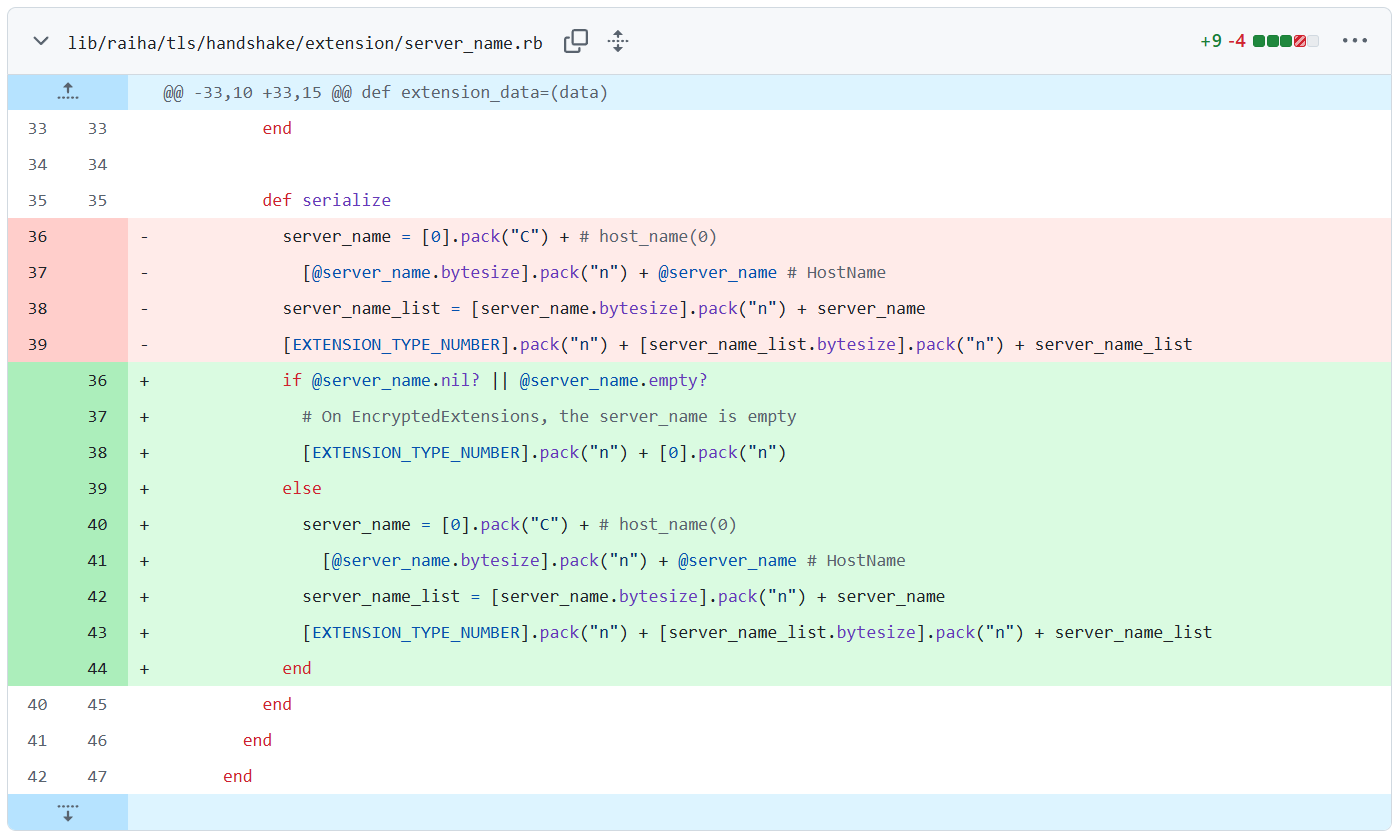The width and height of the screenshot is (1397, 836).
Task: Collapse the server_name.rb file diff
Action: click(41, 42)
